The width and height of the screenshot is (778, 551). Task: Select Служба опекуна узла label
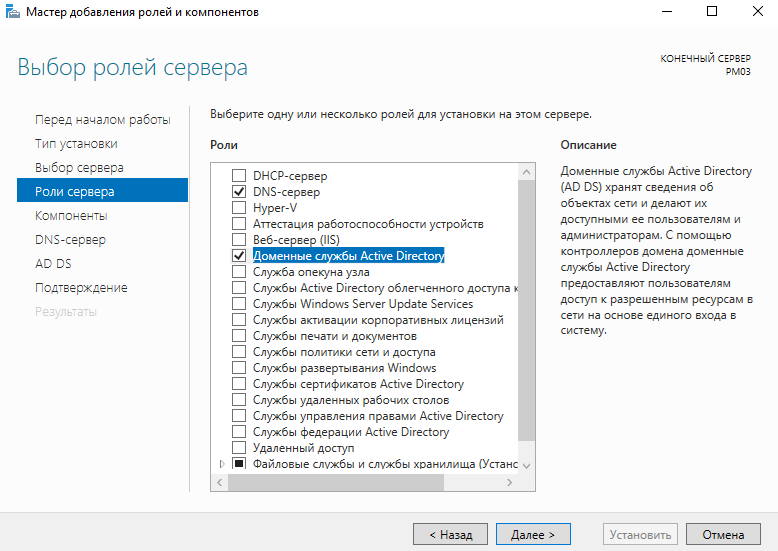[x=311, y=272]
